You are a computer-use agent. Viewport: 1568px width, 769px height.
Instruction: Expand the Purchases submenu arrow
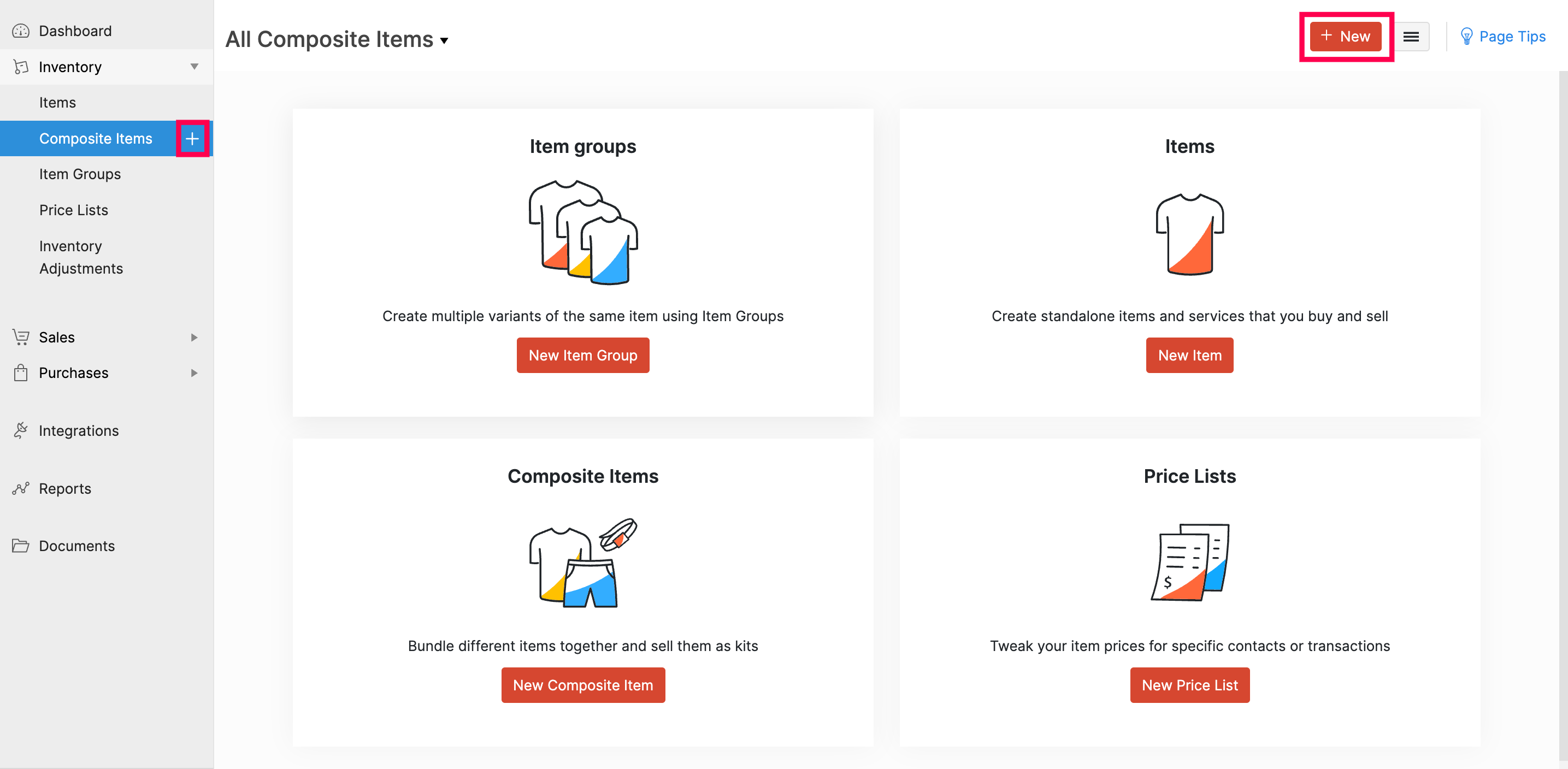click(x=194, y=372)
